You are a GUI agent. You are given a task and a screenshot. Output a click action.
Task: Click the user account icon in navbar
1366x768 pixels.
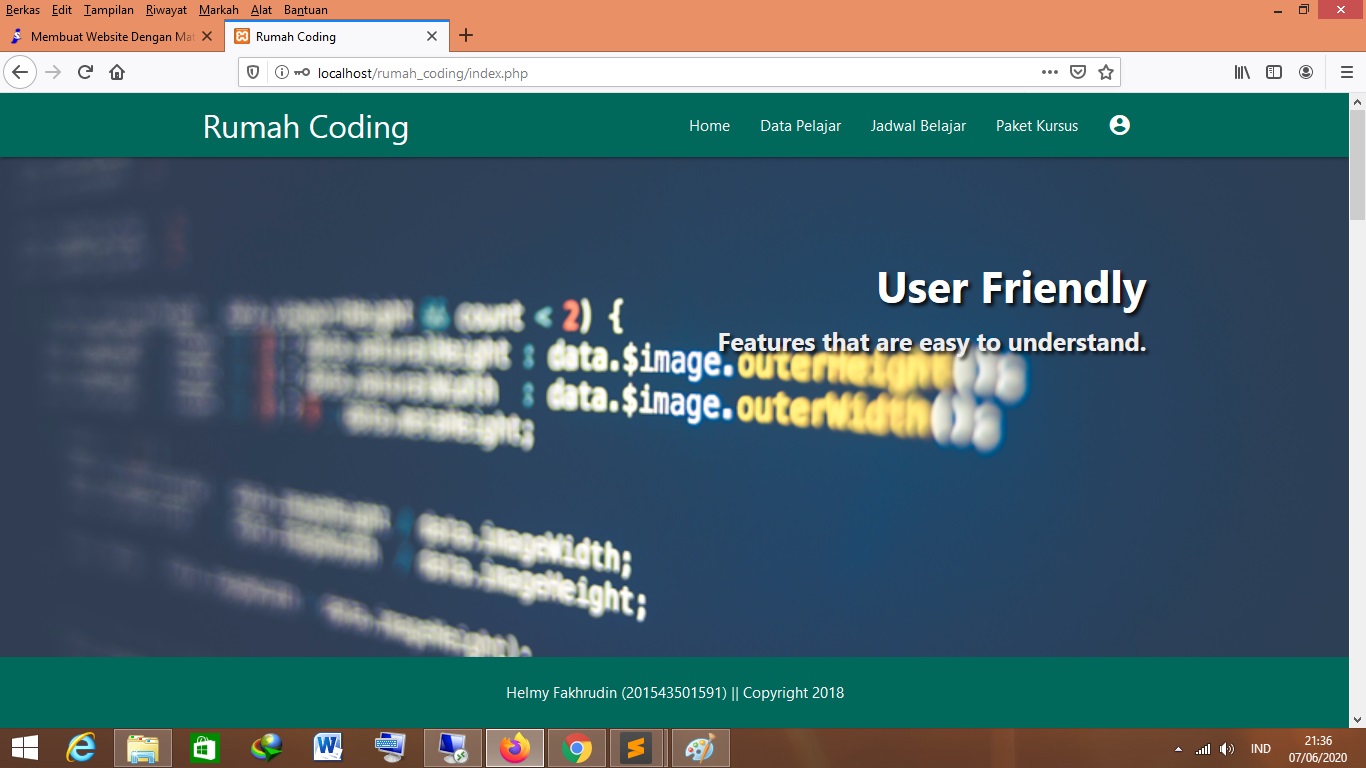[x=1119, y=125]
